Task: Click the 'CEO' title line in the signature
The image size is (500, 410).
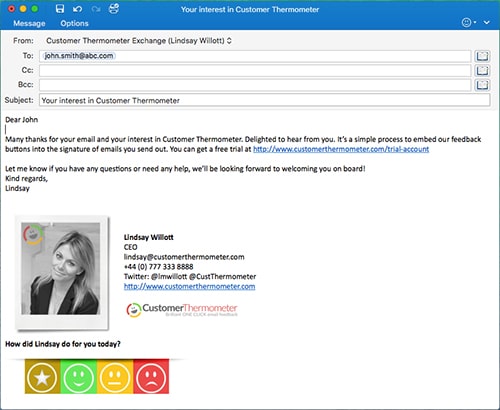Action: click(x=130, y=247)
